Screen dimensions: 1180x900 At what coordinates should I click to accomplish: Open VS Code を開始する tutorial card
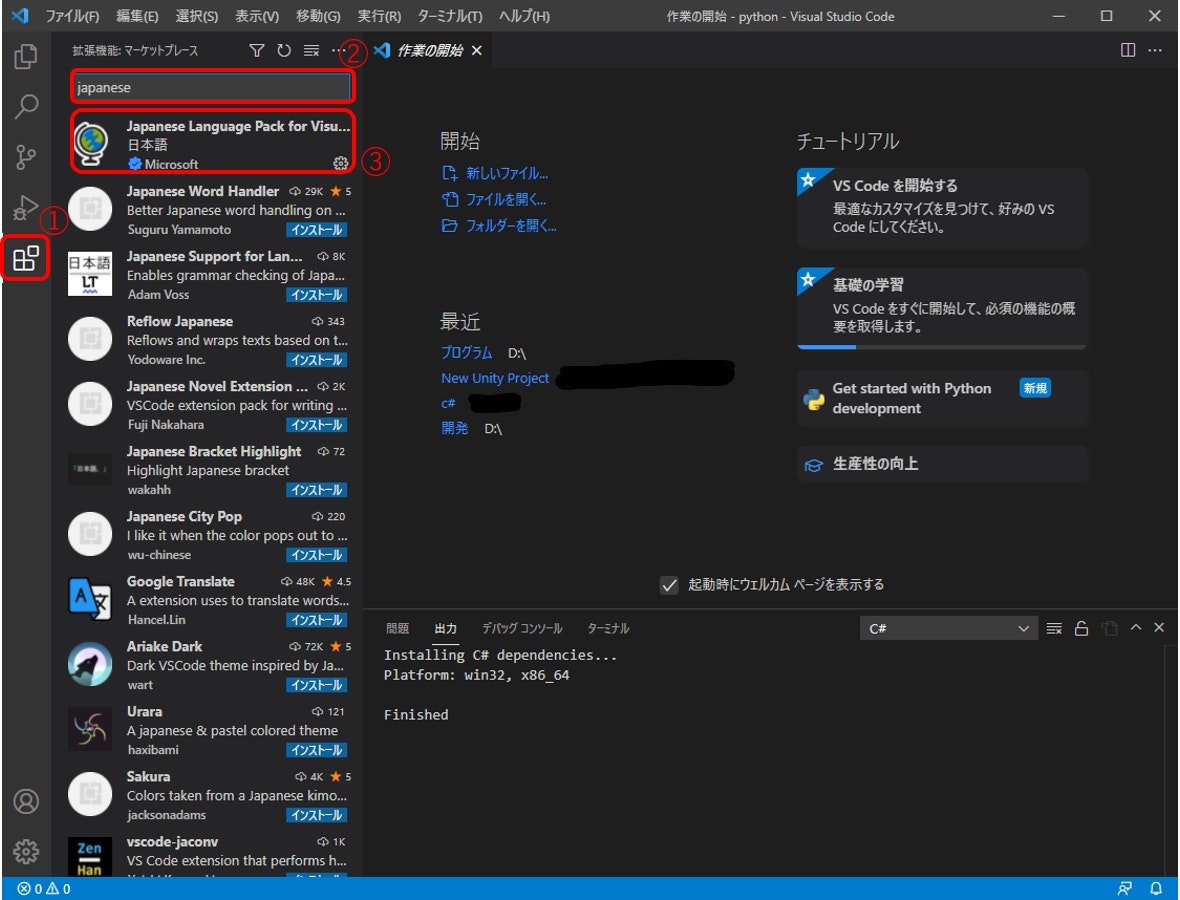[x=943, y=208]
